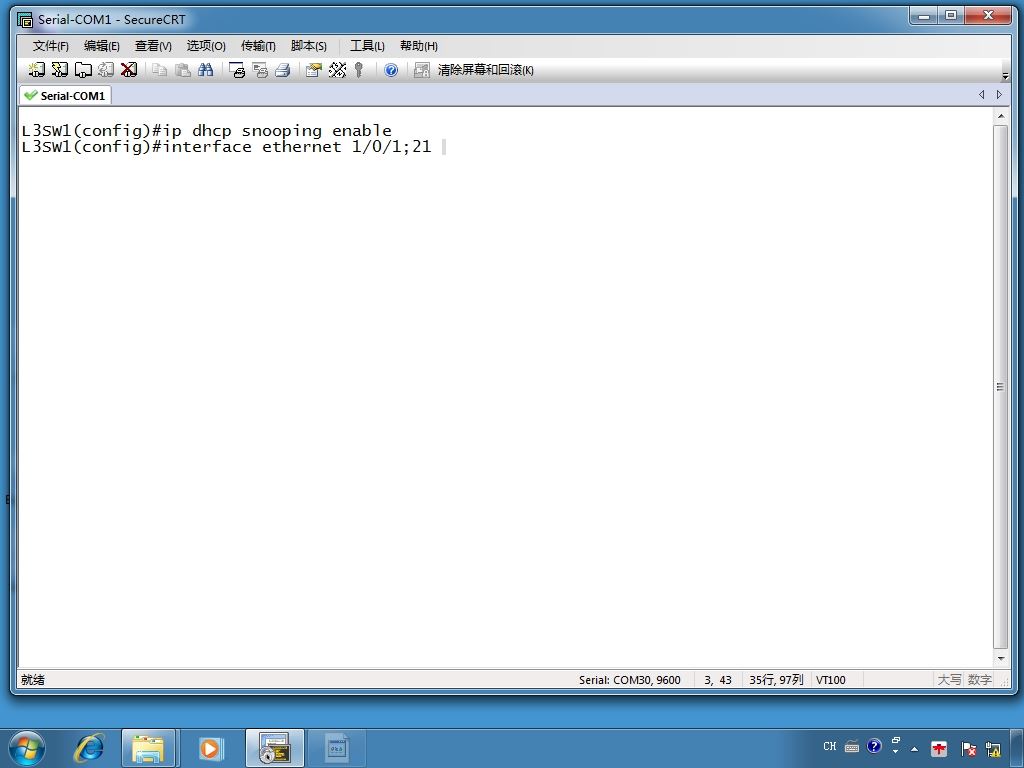Show hidden tray icons arrow
This screenshot has width=1024, height=768.
914,749
